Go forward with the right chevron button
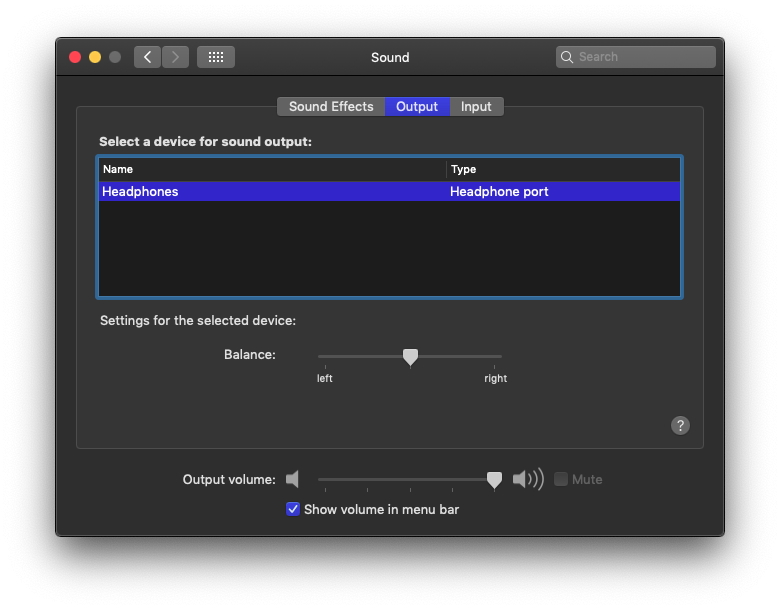Screen dimensions: 780x610 click(175, 57)
